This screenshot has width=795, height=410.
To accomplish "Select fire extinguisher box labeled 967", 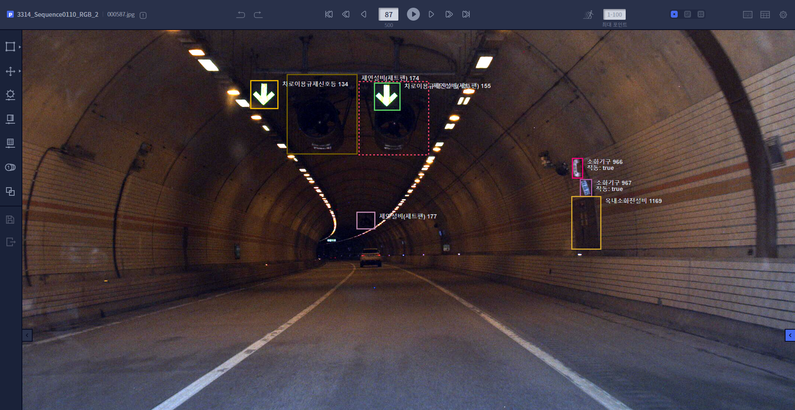I will pos(586,188).
